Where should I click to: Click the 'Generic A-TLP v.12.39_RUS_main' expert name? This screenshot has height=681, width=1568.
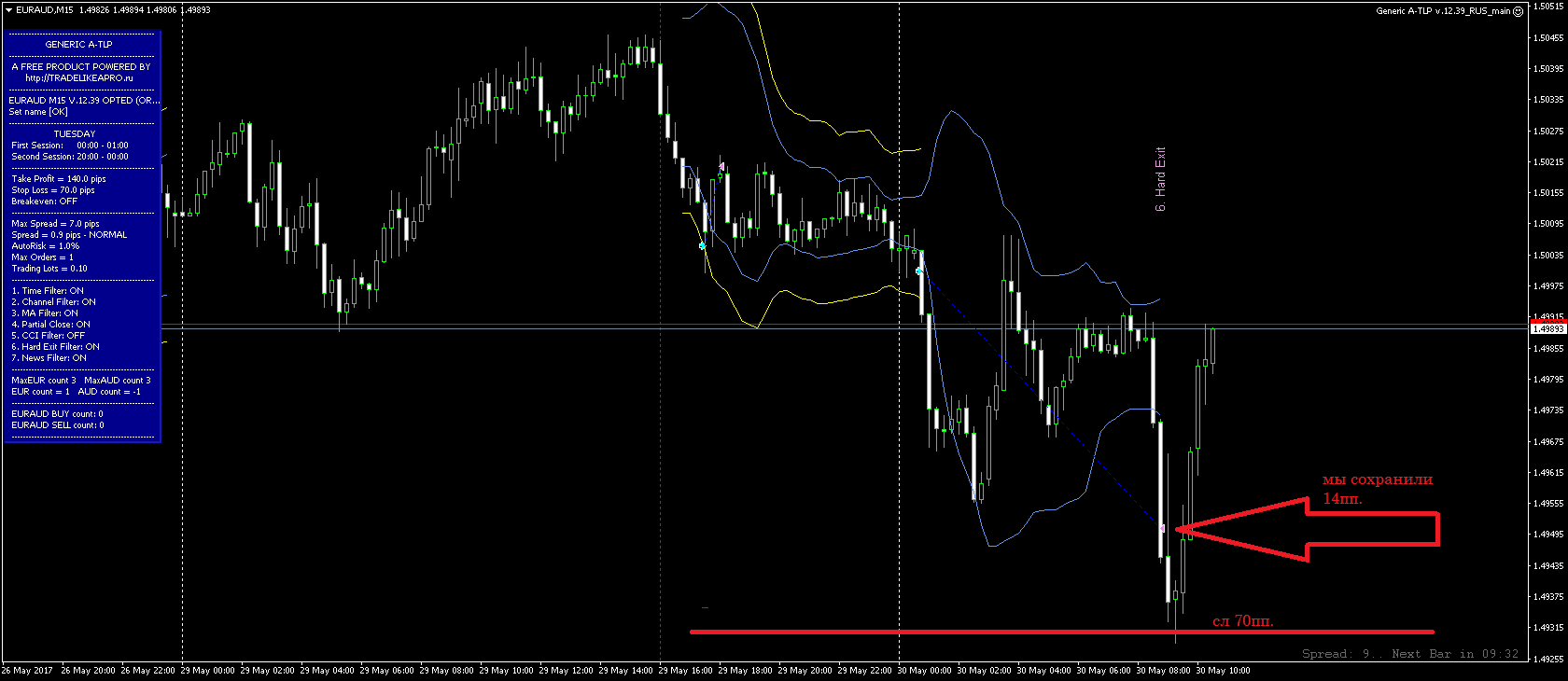point(1443,11)
